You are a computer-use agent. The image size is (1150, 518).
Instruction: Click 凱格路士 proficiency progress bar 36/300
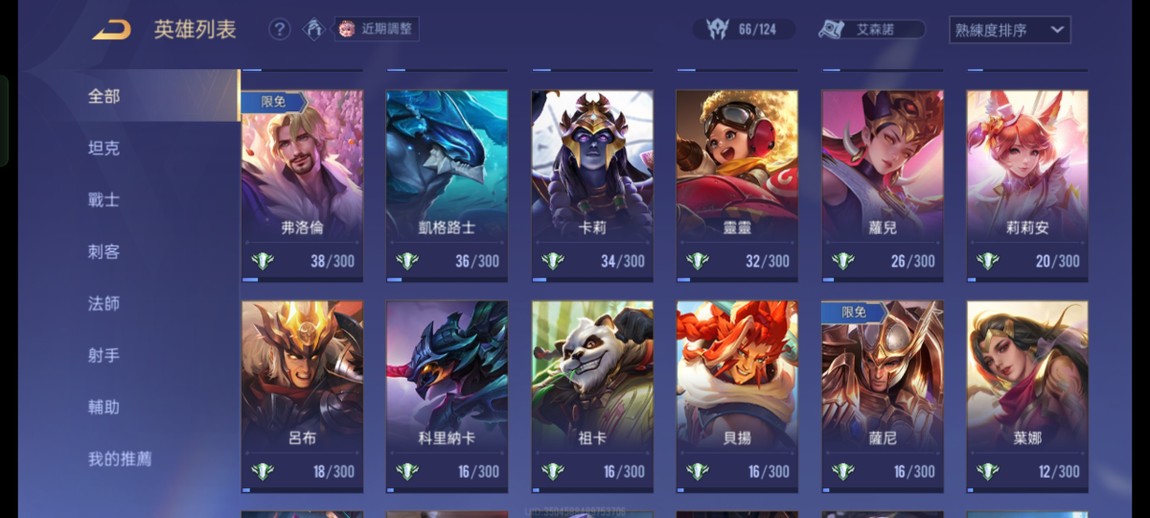(447, 279)
